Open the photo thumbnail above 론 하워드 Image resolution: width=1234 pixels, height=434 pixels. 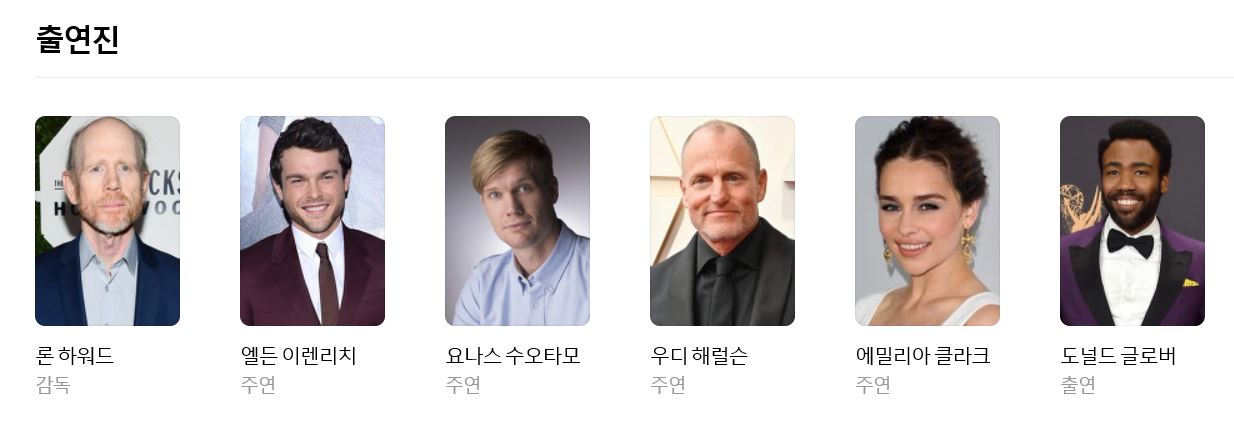click(x=107, y=221)
